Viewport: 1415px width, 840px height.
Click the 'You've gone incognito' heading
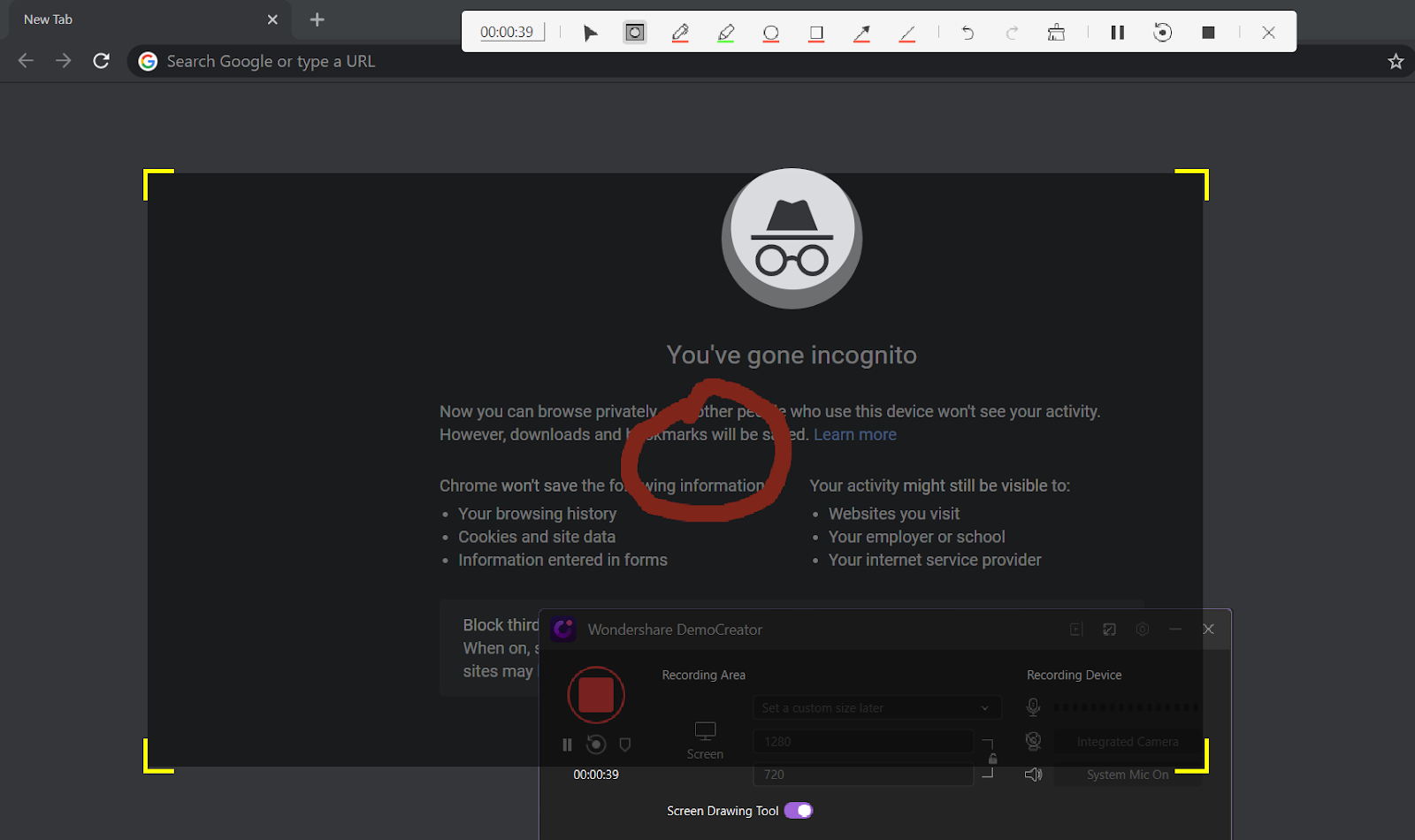coord(792,355)
